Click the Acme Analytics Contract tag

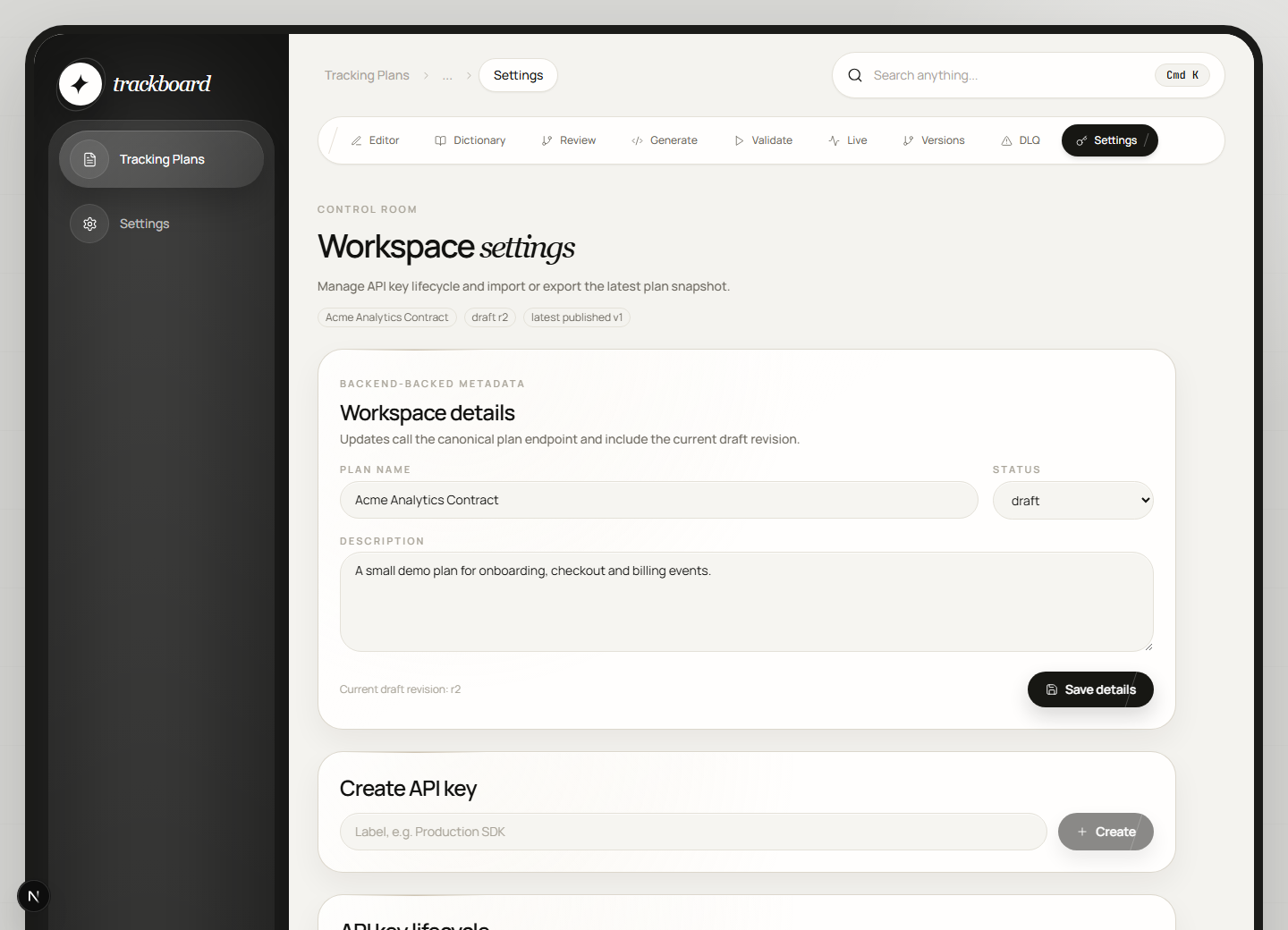tap(387, 317)
